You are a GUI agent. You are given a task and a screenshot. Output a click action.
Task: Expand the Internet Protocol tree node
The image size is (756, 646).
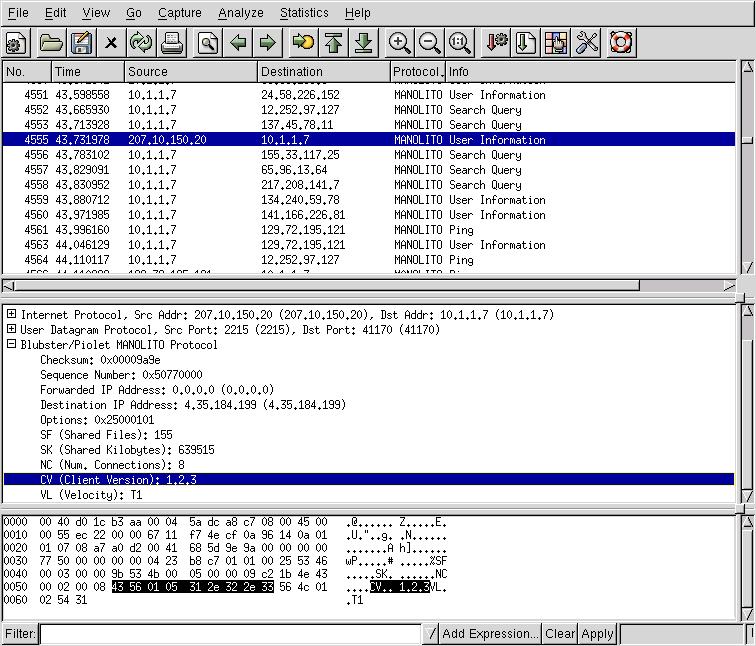pyautogui.click(x=11, y=315)
